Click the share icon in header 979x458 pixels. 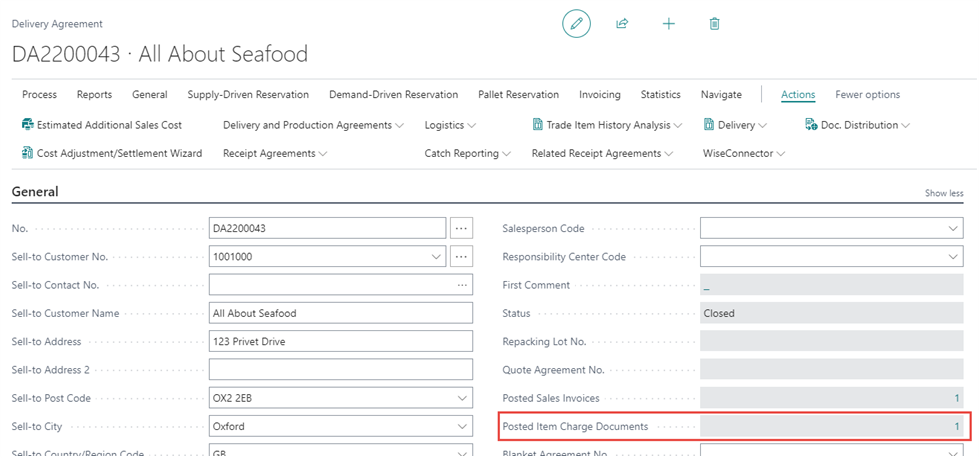tap(622, 24)
